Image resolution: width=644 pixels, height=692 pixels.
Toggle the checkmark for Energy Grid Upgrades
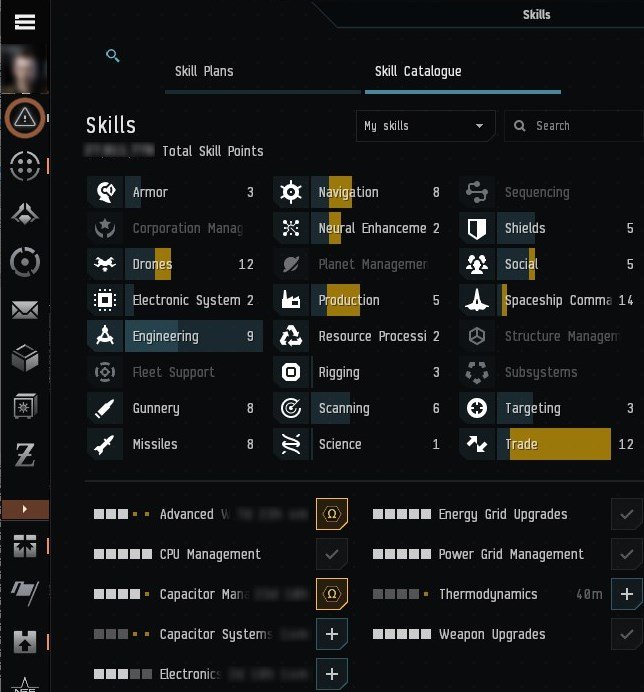tap(626, 514)
